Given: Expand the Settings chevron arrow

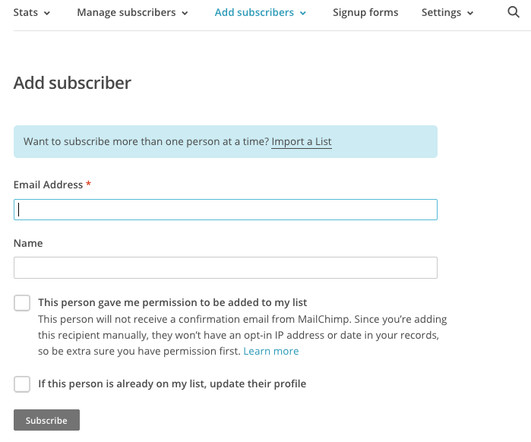Looking at the screenshot, I should point(470,13).
